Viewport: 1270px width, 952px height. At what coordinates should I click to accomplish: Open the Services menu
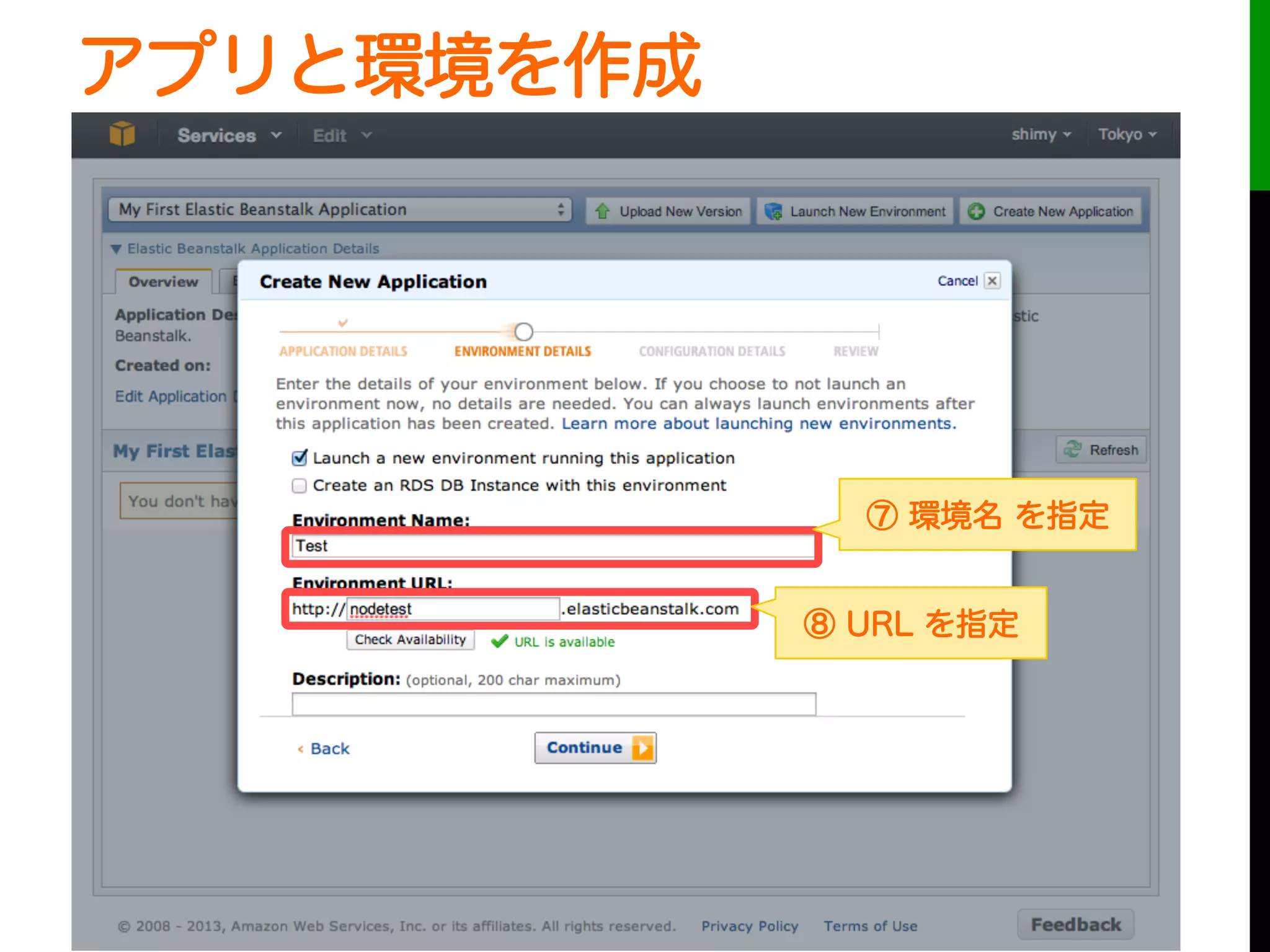229,135
